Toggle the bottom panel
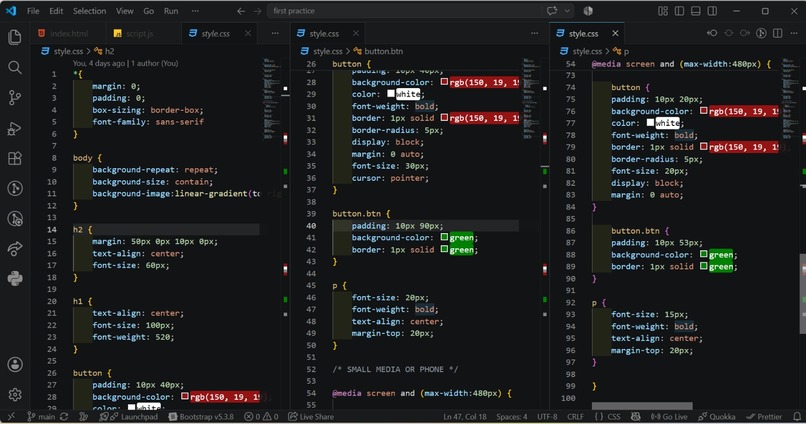The image size is (806, 424). (x=696, y=11)
